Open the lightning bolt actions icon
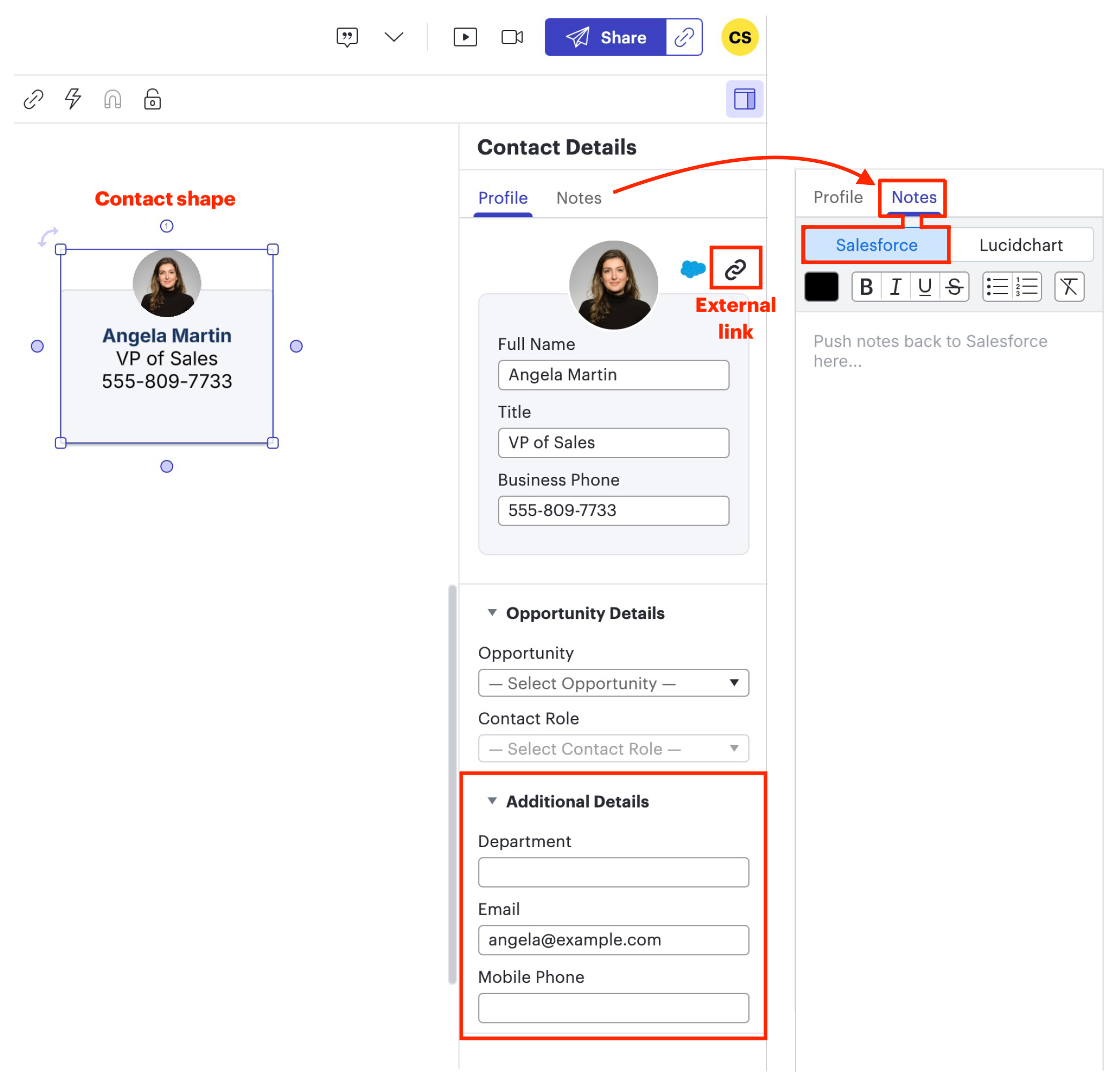1120x1084 pixels. coord(73,99)
